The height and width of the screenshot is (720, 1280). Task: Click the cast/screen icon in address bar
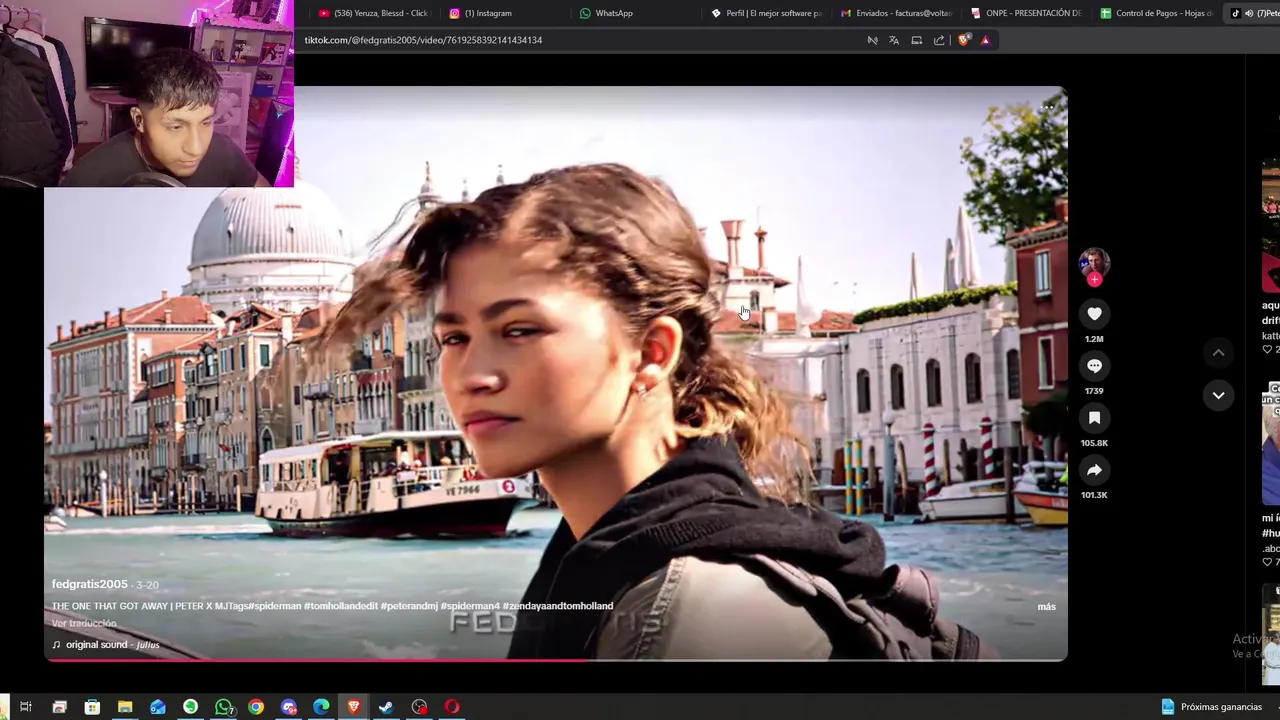916,40
